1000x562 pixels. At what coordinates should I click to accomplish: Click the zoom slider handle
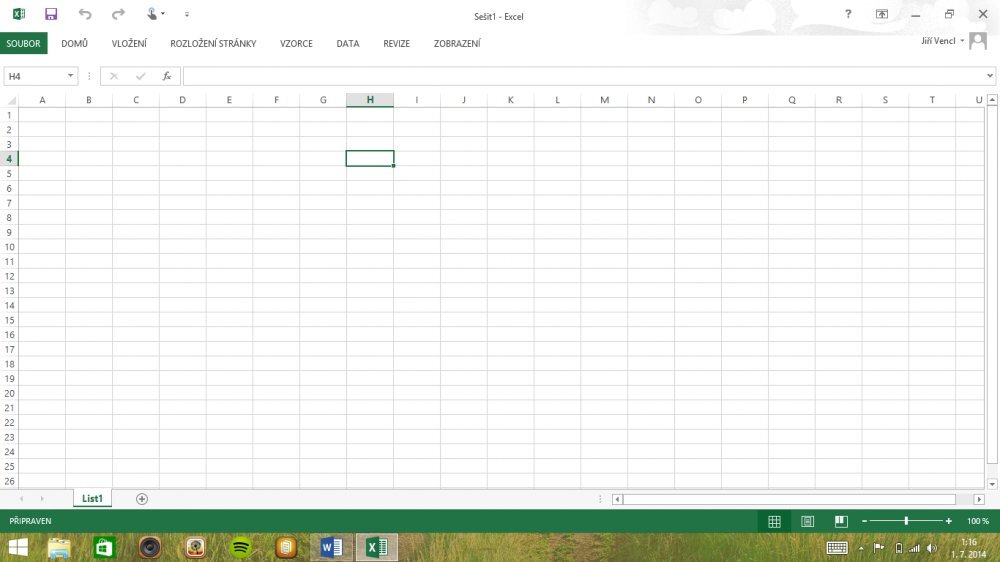coord(906,521)
